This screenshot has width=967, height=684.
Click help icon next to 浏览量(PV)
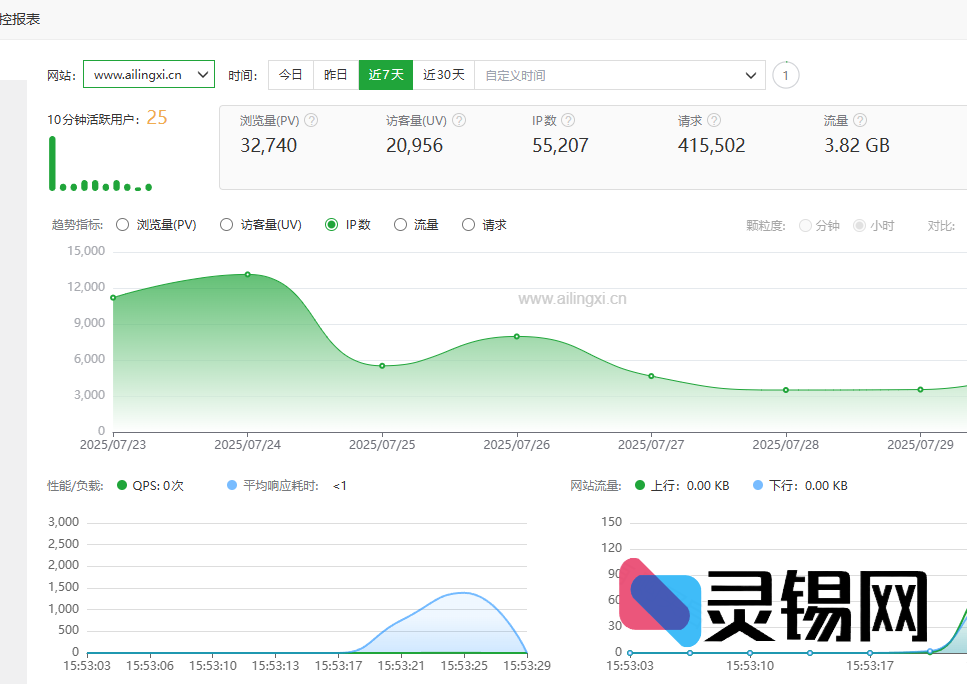[x=311, y=120]
